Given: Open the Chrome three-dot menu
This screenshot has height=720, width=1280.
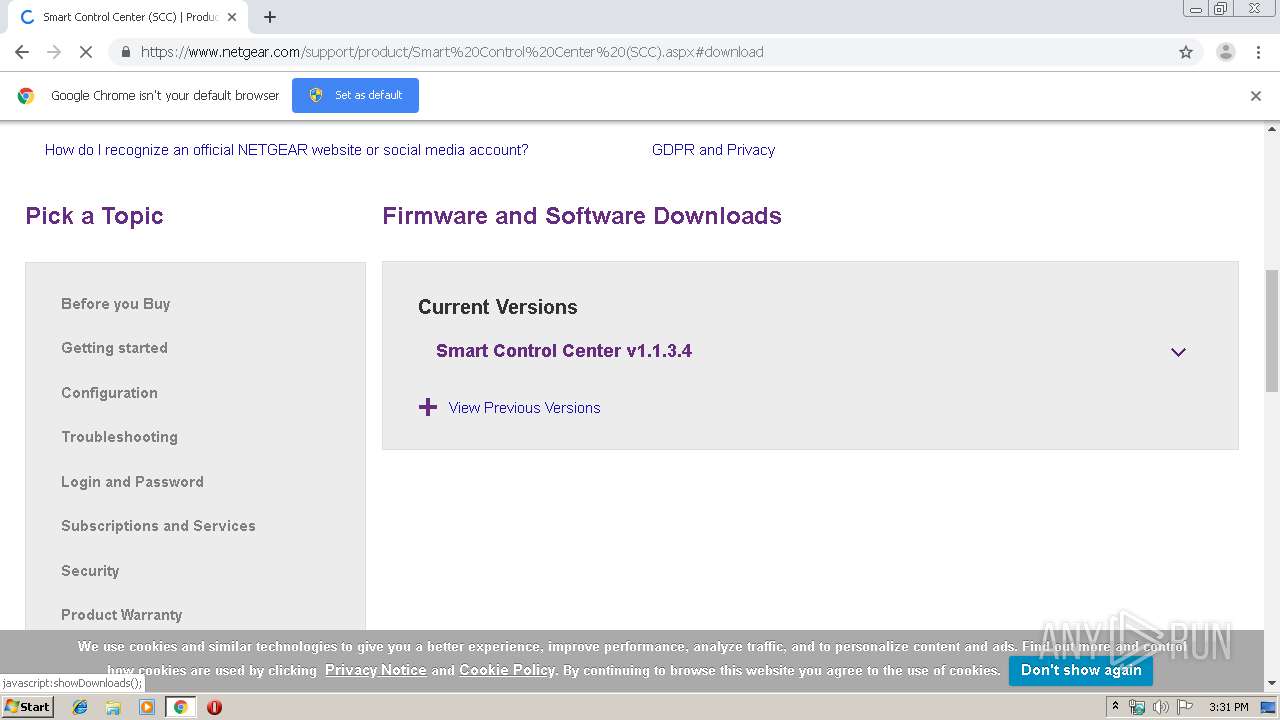Looking at the screenshot, I should (x=1258, y=52).
